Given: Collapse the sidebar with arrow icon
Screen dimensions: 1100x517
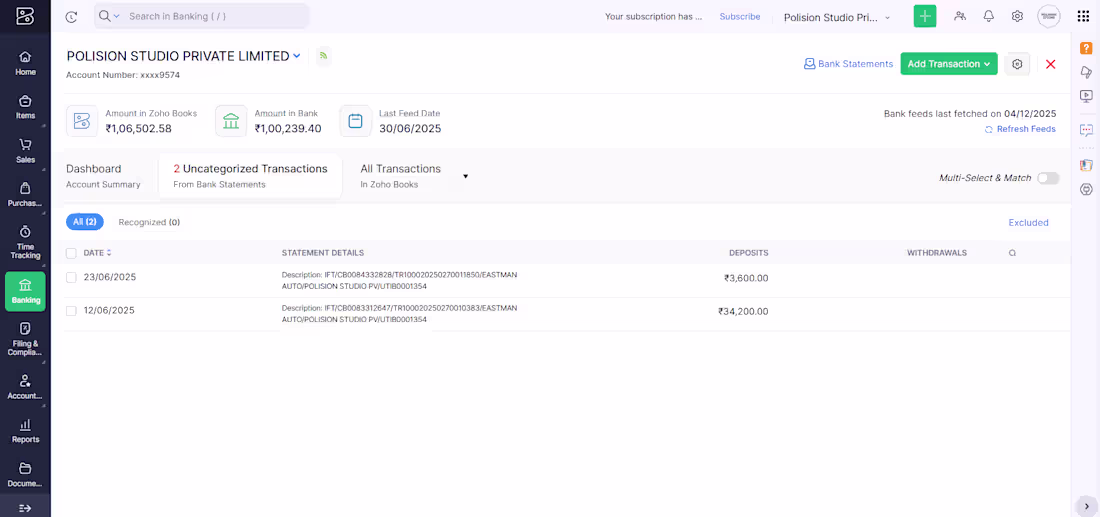Looking at the screenshot, I should (25, 508).
